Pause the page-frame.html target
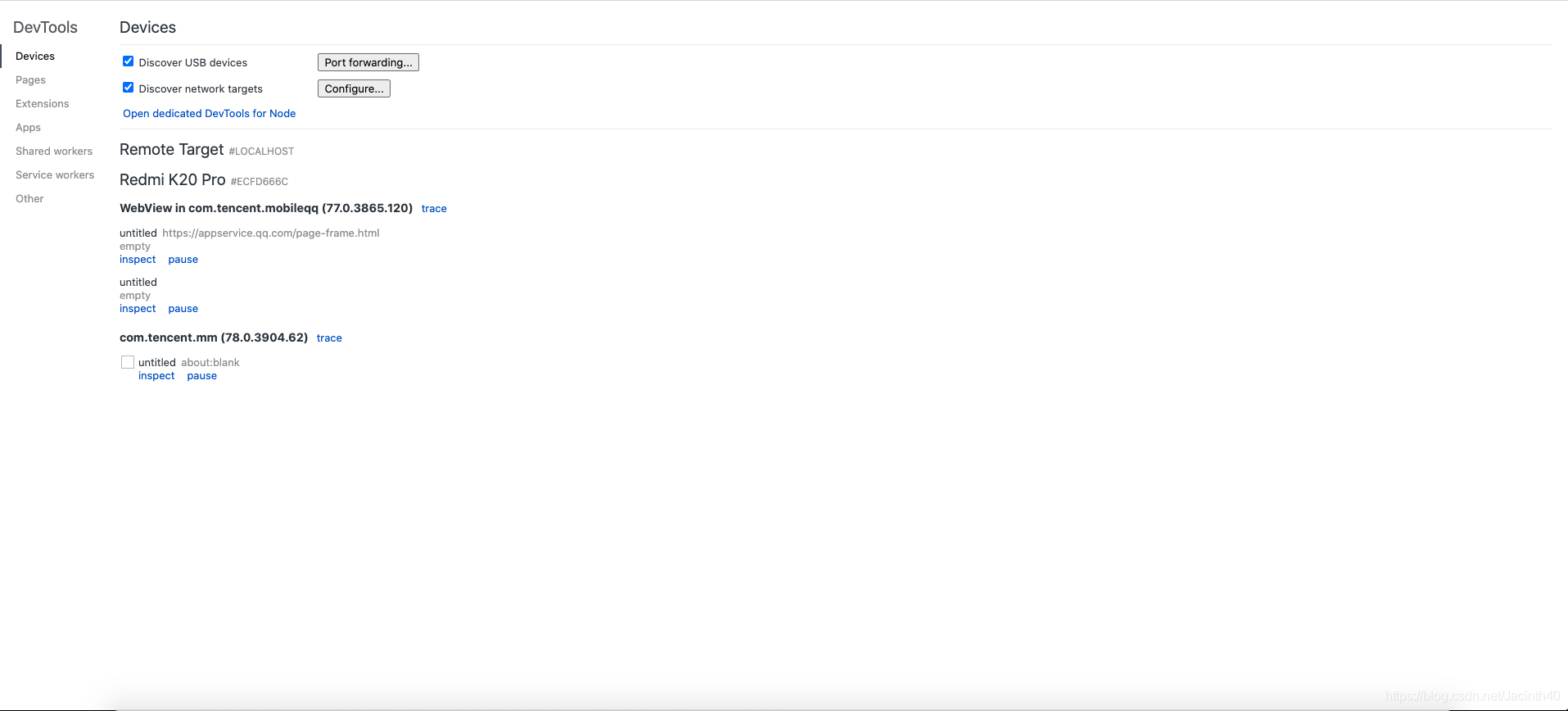 point(183,260)
